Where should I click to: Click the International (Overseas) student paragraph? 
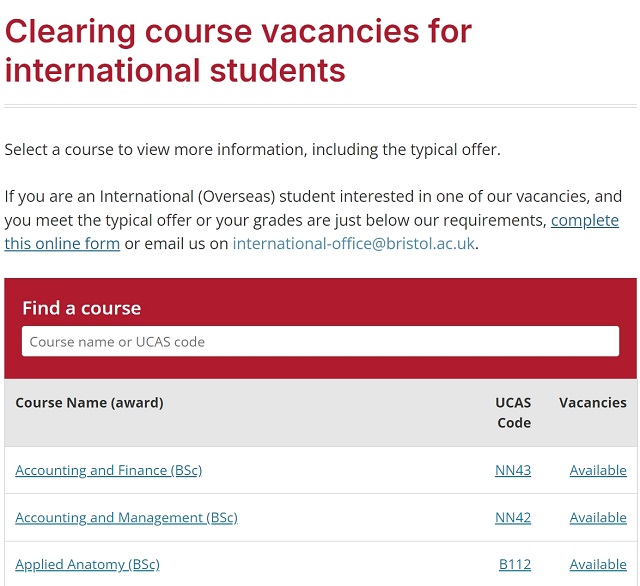(313, 220)
